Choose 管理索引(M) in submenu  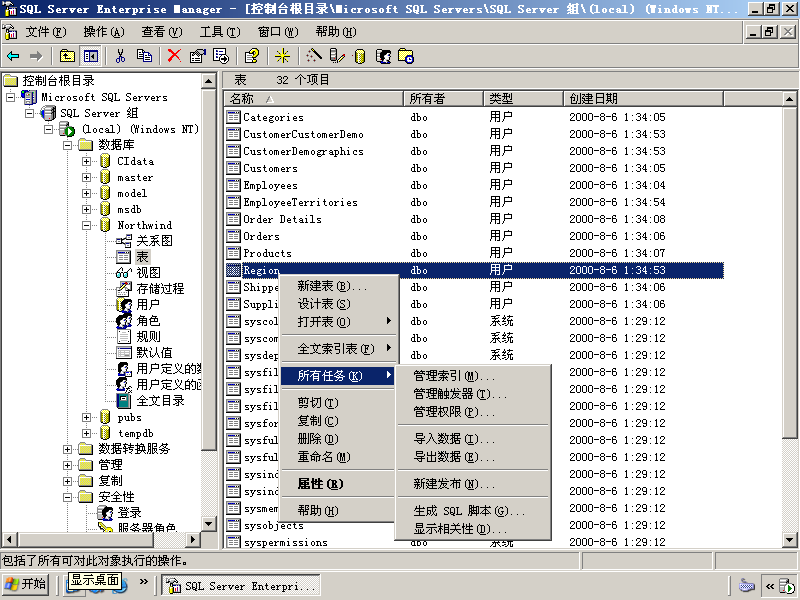[x=473, y=376]
